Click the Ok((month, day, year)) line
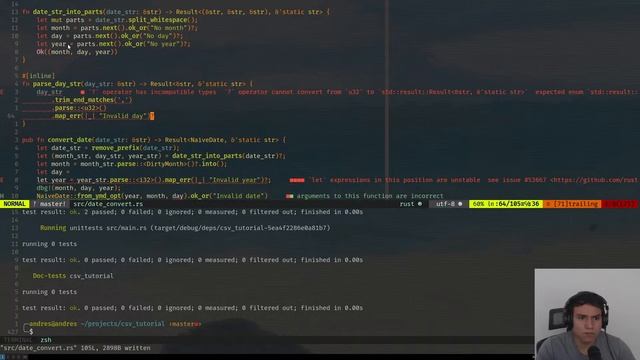 click(77, 52)
